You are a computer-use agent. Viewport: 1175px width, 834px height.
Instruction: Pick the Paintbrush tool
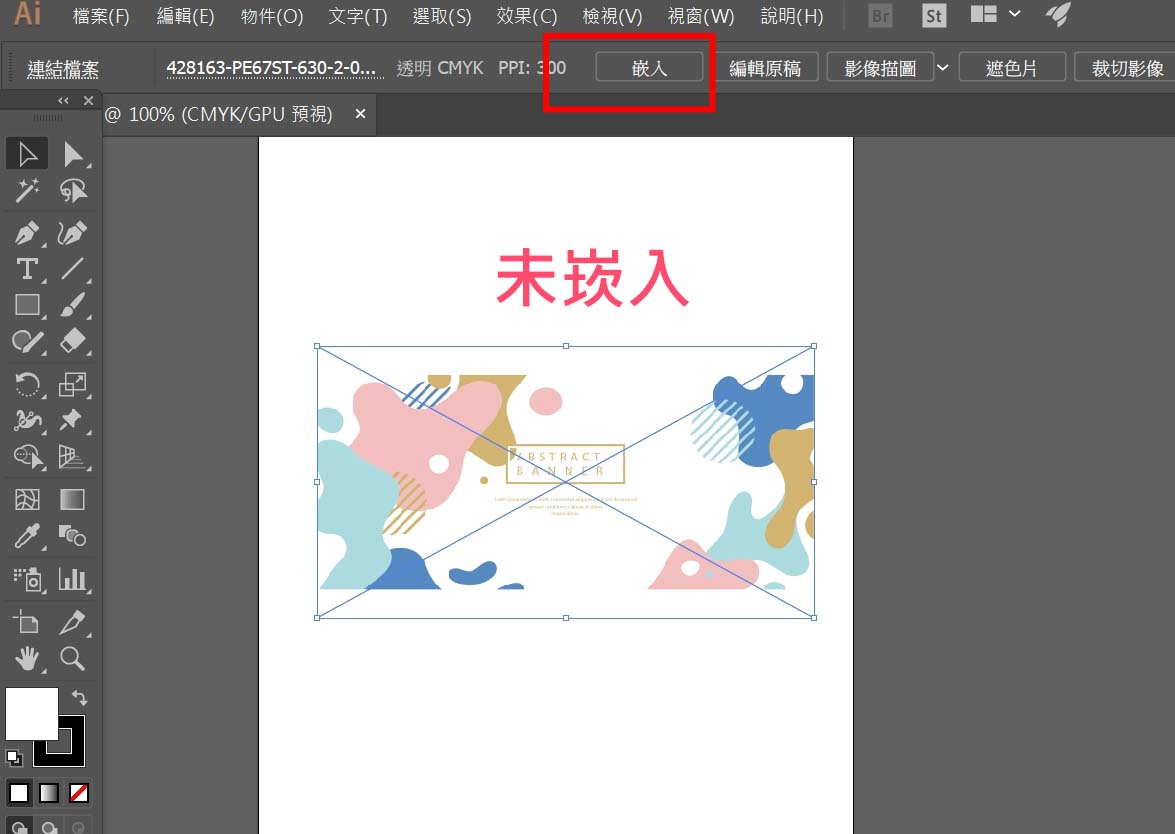click(73, 304)
